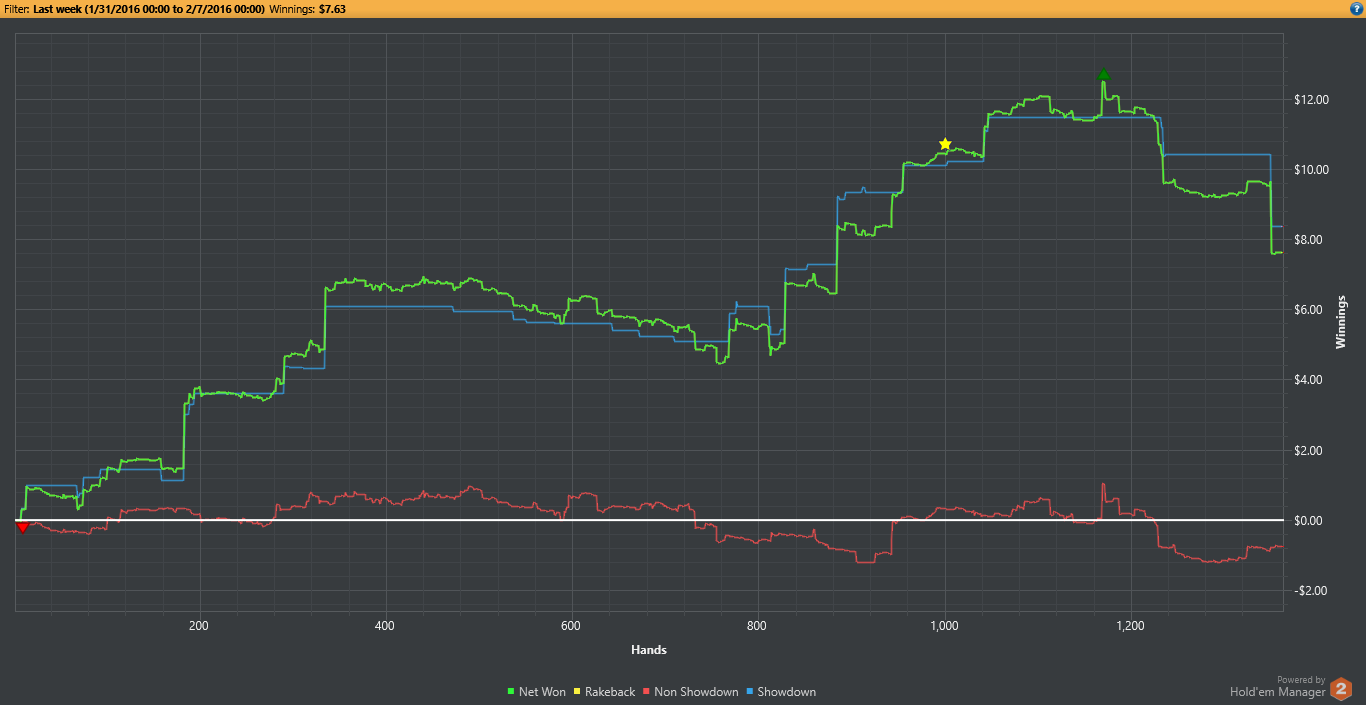Click the $12.00 axis label
The height and width of the screenshot is (705, 1366).
(x=1311, y=100)
